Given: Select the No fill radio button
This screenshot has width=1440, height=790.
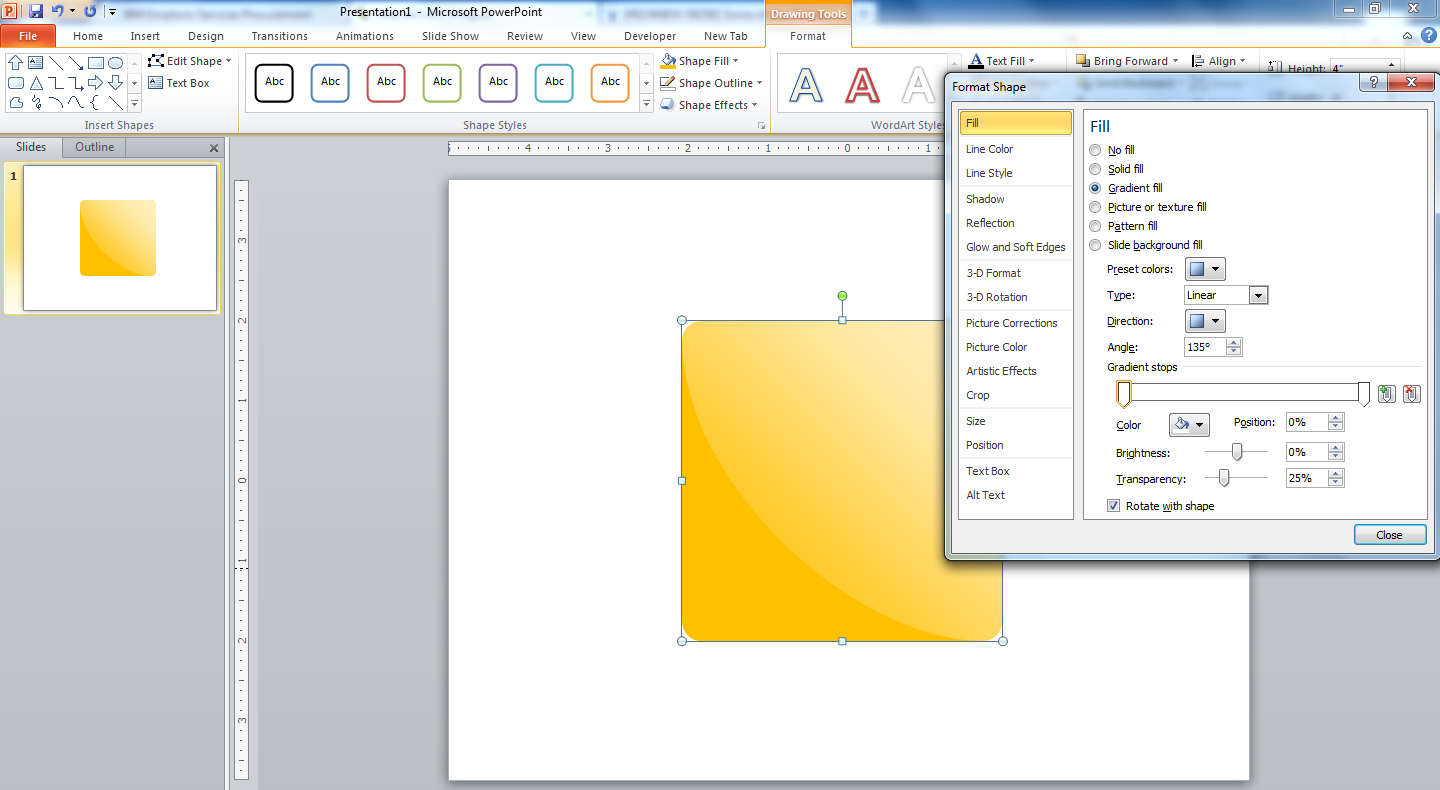Looking at the screenshot, I should coord(1095,150).
